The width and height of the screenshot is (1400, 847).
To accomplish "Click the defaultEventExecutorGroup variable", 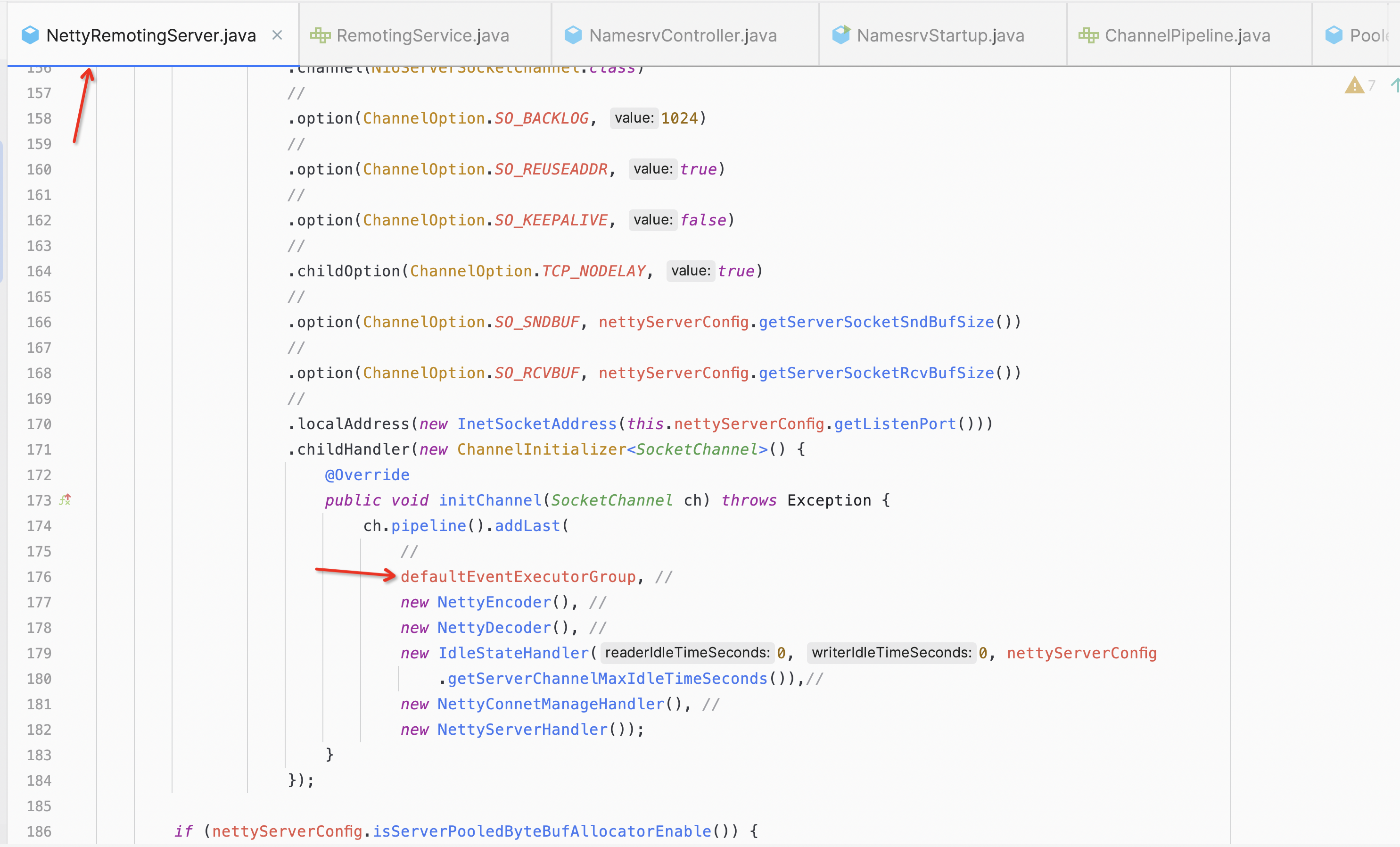I will point(518,577).
